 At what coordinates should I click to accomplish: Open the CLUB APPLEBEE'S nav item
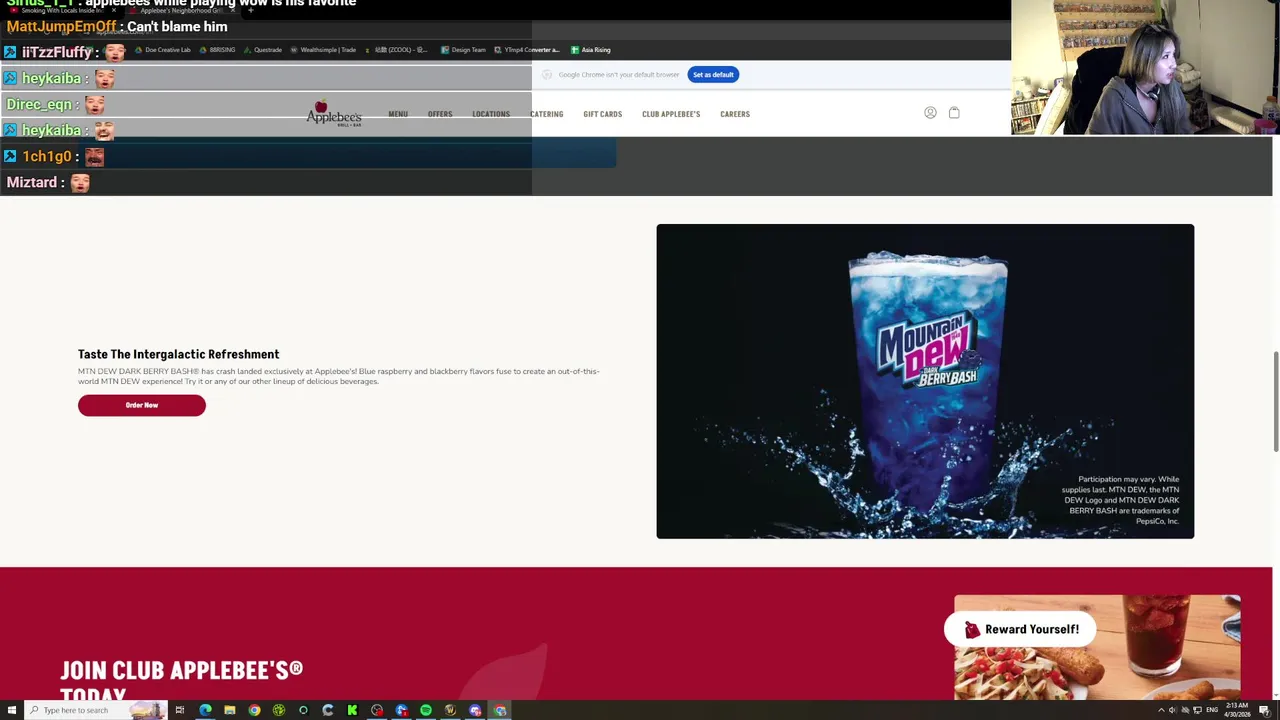(671, 114)
